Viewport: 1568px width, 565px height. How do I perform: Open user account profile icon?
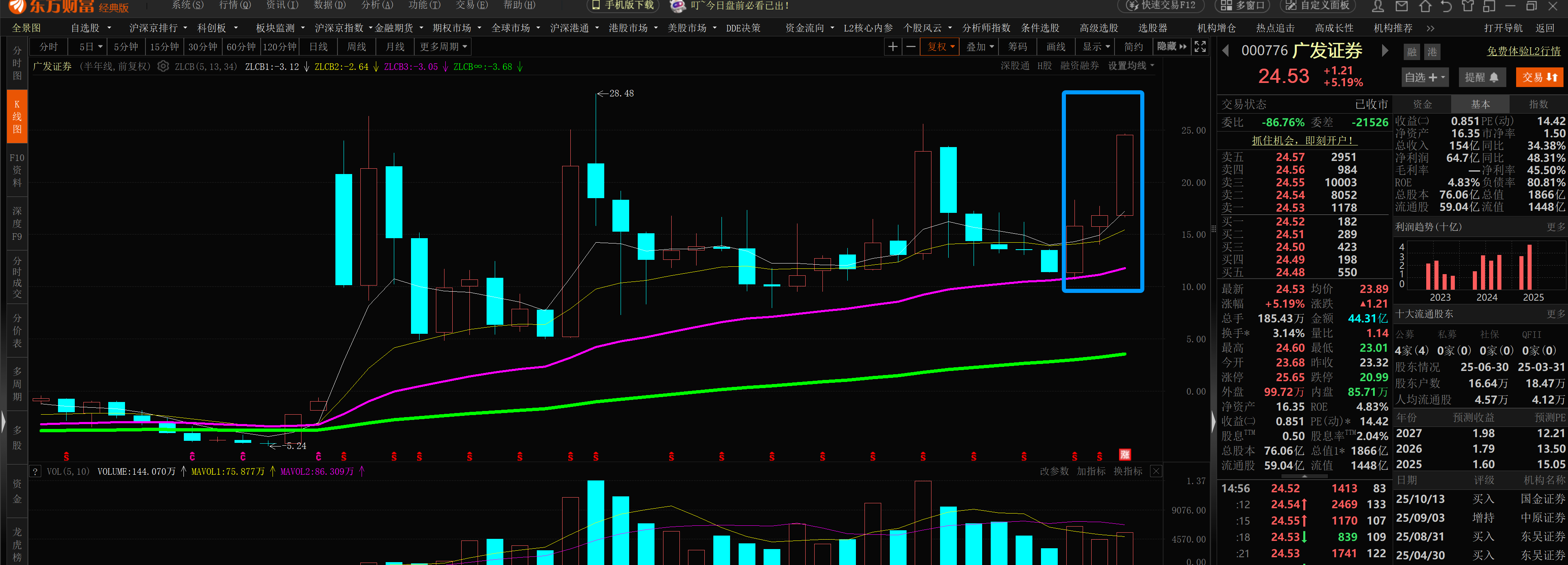(1378, 6)
